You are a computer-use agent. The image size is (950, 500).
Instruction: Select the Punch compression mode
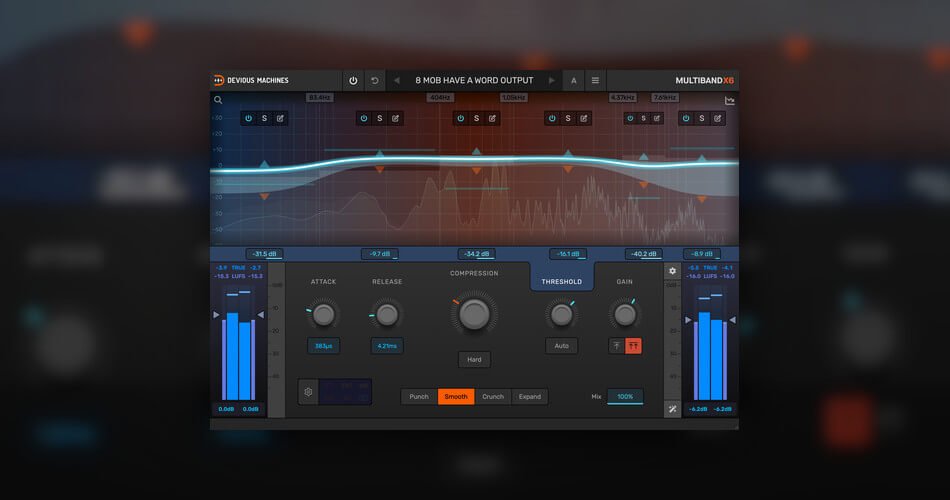tap(419, 397)
